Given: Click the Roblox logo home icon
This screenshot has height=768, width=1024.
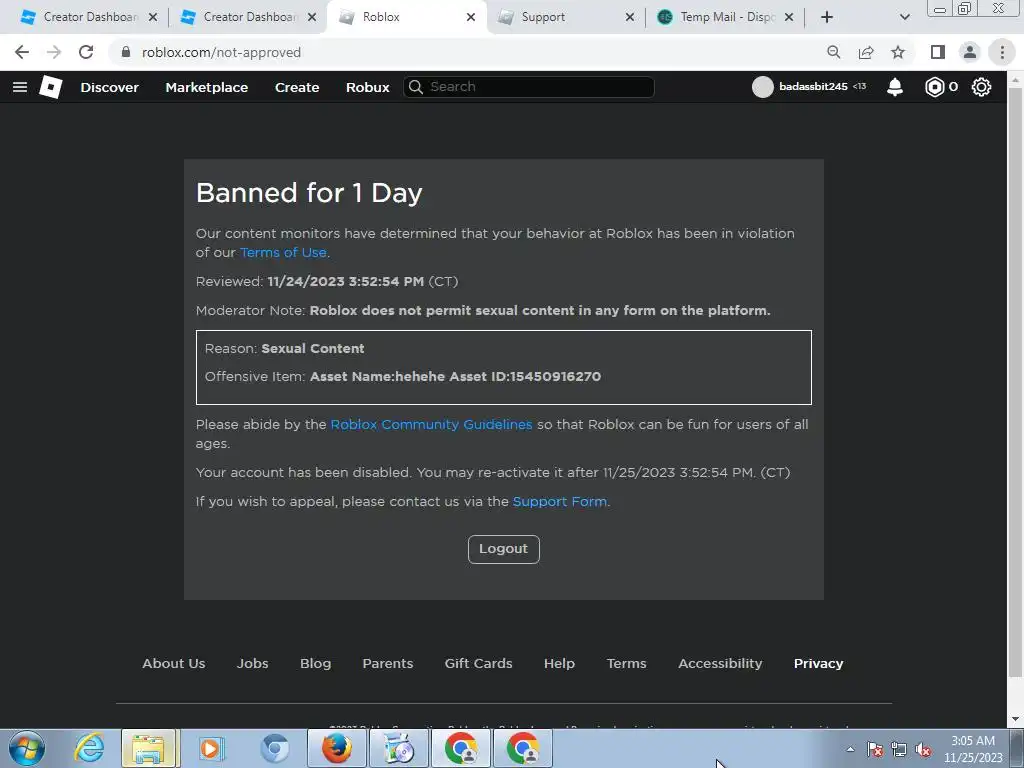Looking at the screenshot, I should (51, 87).
